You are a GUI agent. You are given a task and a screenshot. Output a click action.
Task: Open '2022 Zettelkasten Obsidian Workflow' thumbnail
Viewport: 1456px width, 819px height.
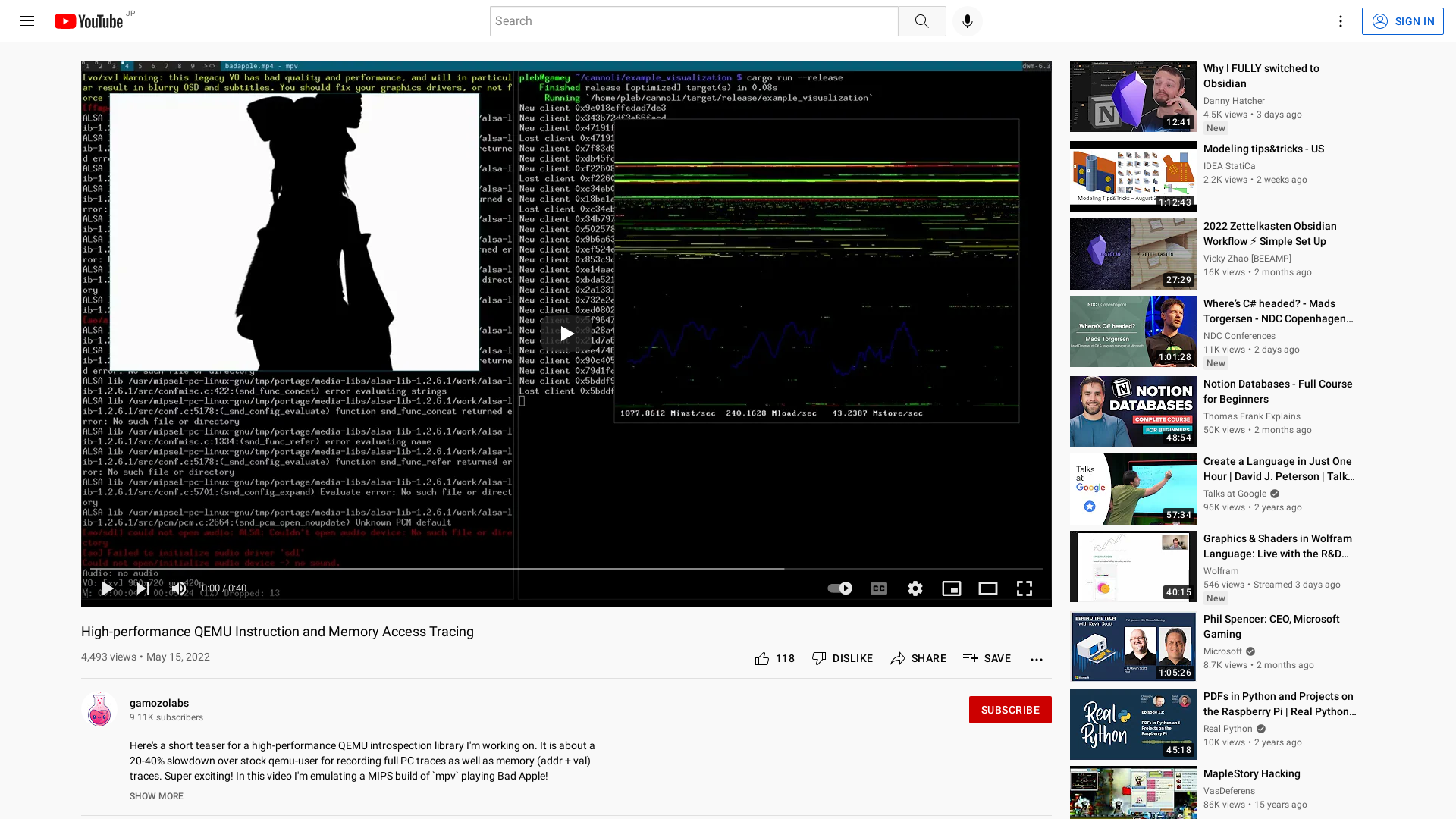tap(1133, 254)
